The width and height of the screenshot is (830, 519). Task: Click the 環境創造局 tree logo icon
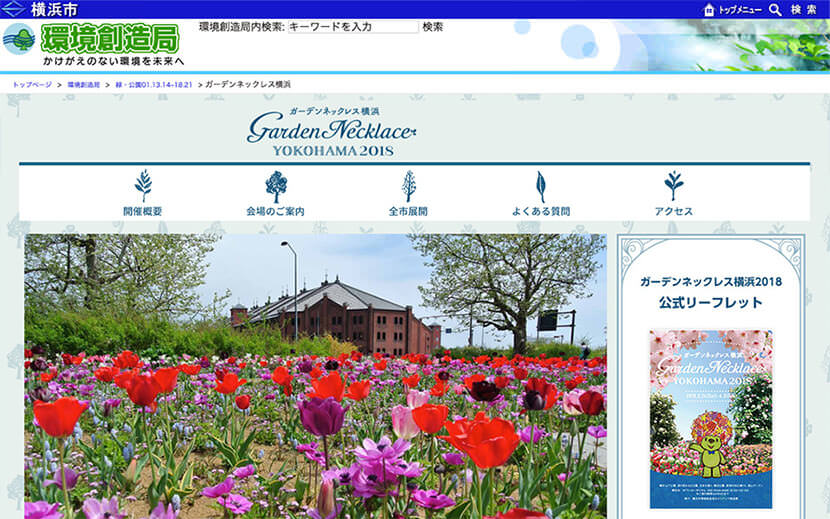[19, 39]
